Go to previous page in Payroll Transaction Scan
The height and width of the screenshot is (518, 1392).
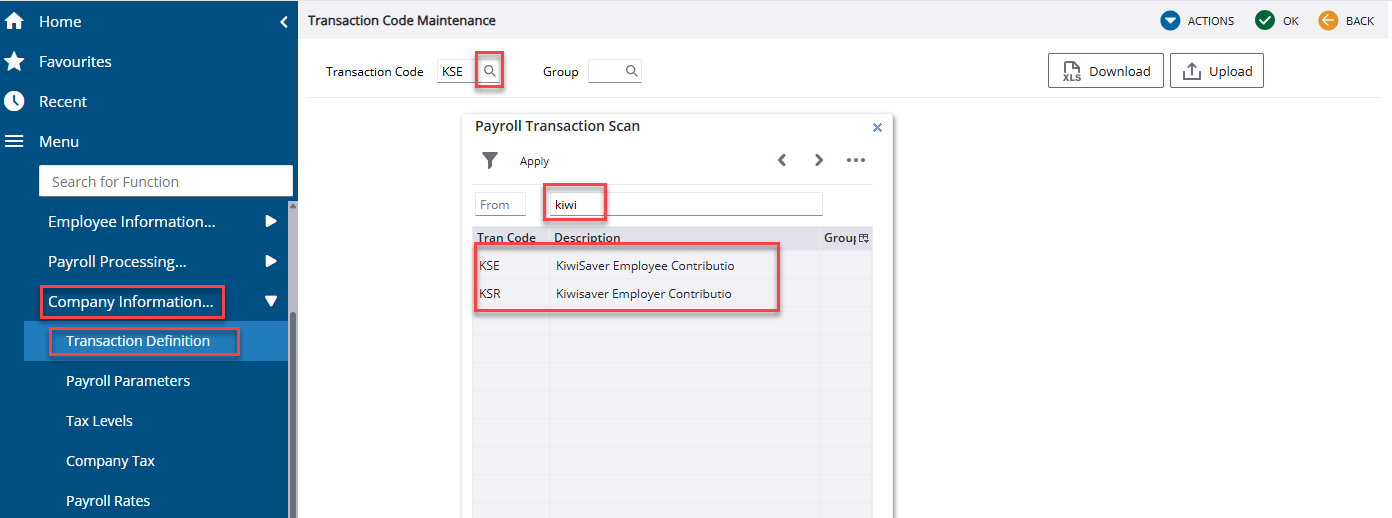pyautogui.click(x=782, y=160)
